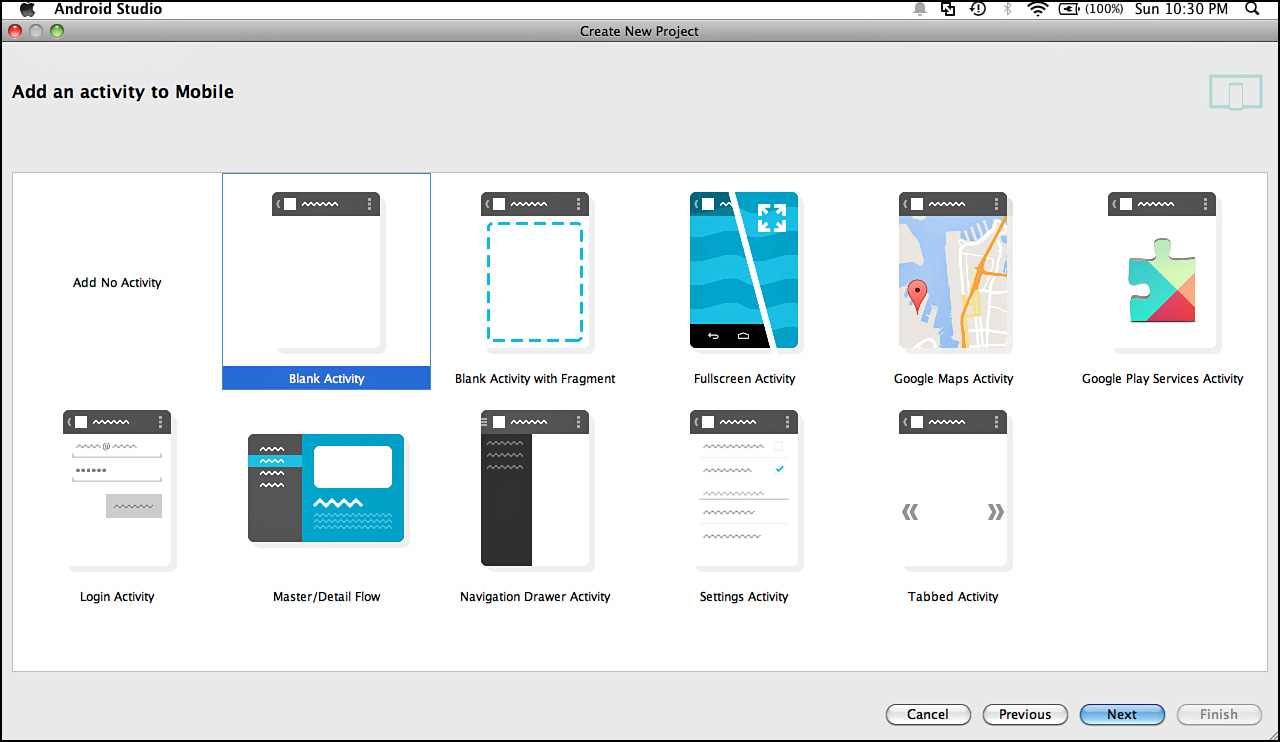Click the phone and tablet form-factor icon
Viewport: 1280px width, 742px height.
(1235, 92)
